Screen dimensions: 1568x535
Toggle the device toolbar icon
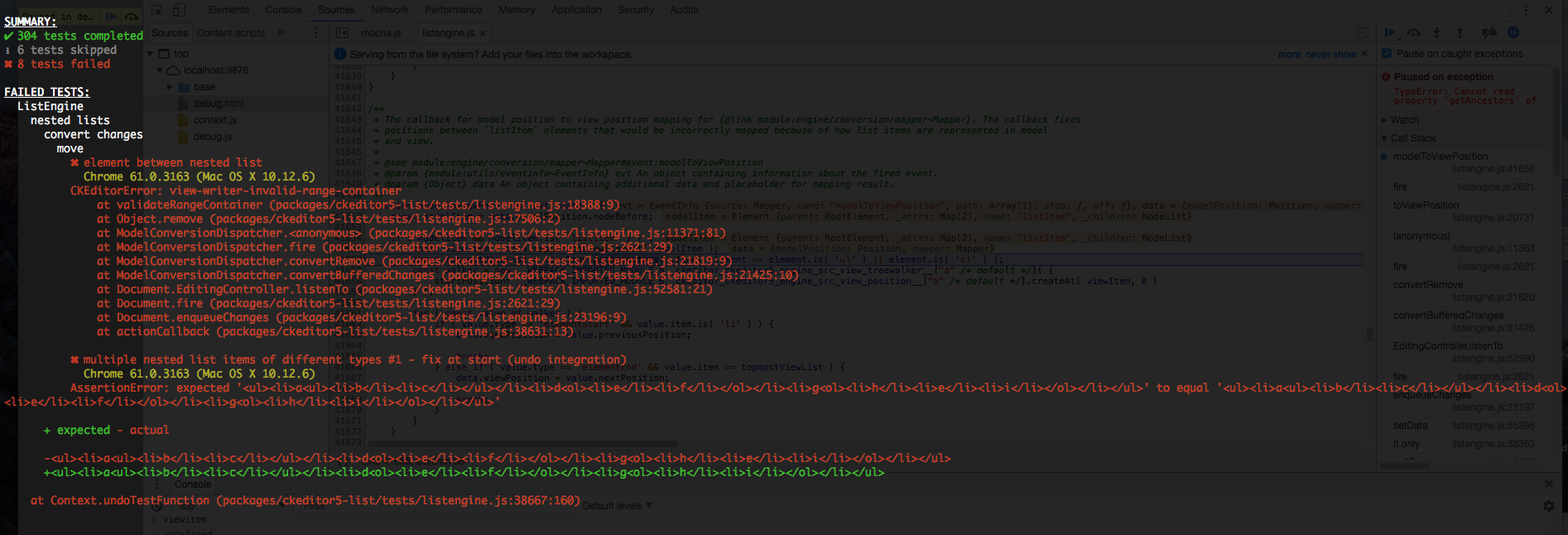pos(179,10)
